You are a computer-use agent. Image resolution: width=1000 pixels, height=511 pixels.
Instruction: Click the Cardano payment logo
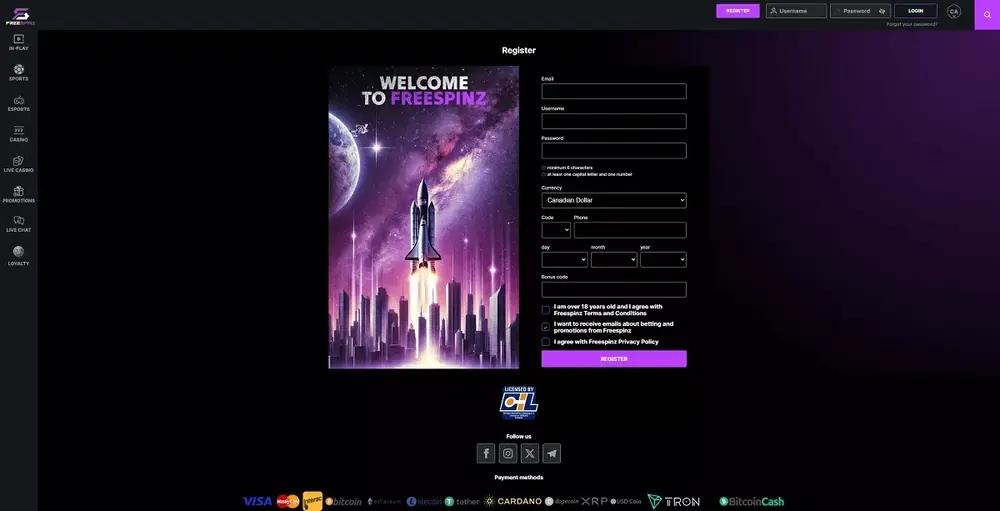coord(513,501)
